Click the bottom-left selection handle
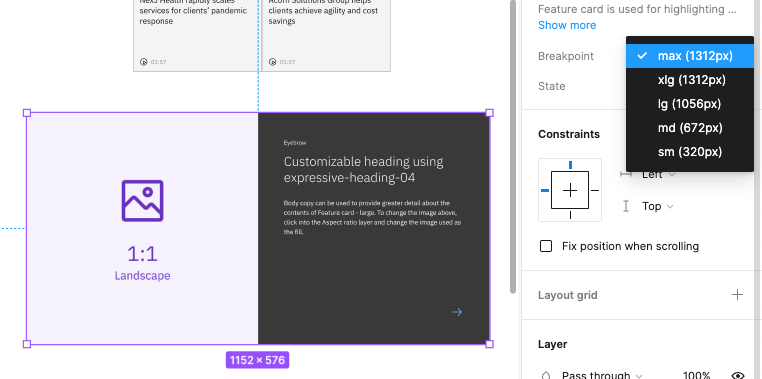The image size is (762, 379). [27, 344]
